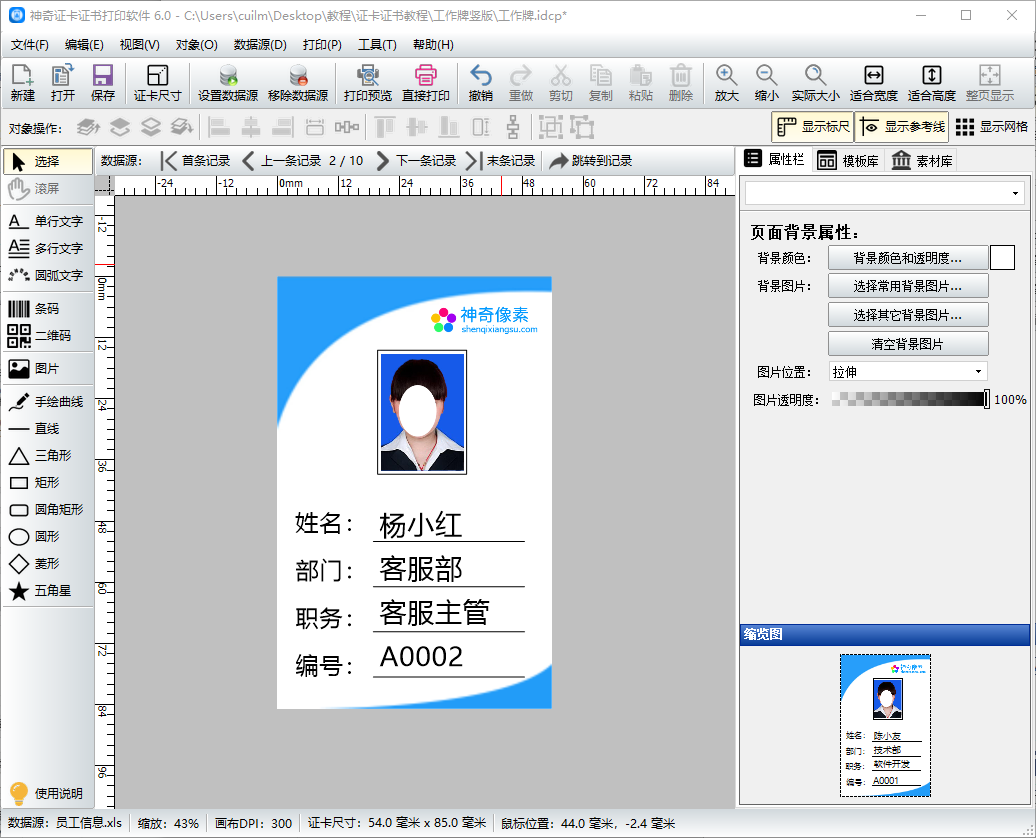Open 打印预览 print preview
The width and height of the screenshot is (1036, 838).
click(x=368, y=82)
